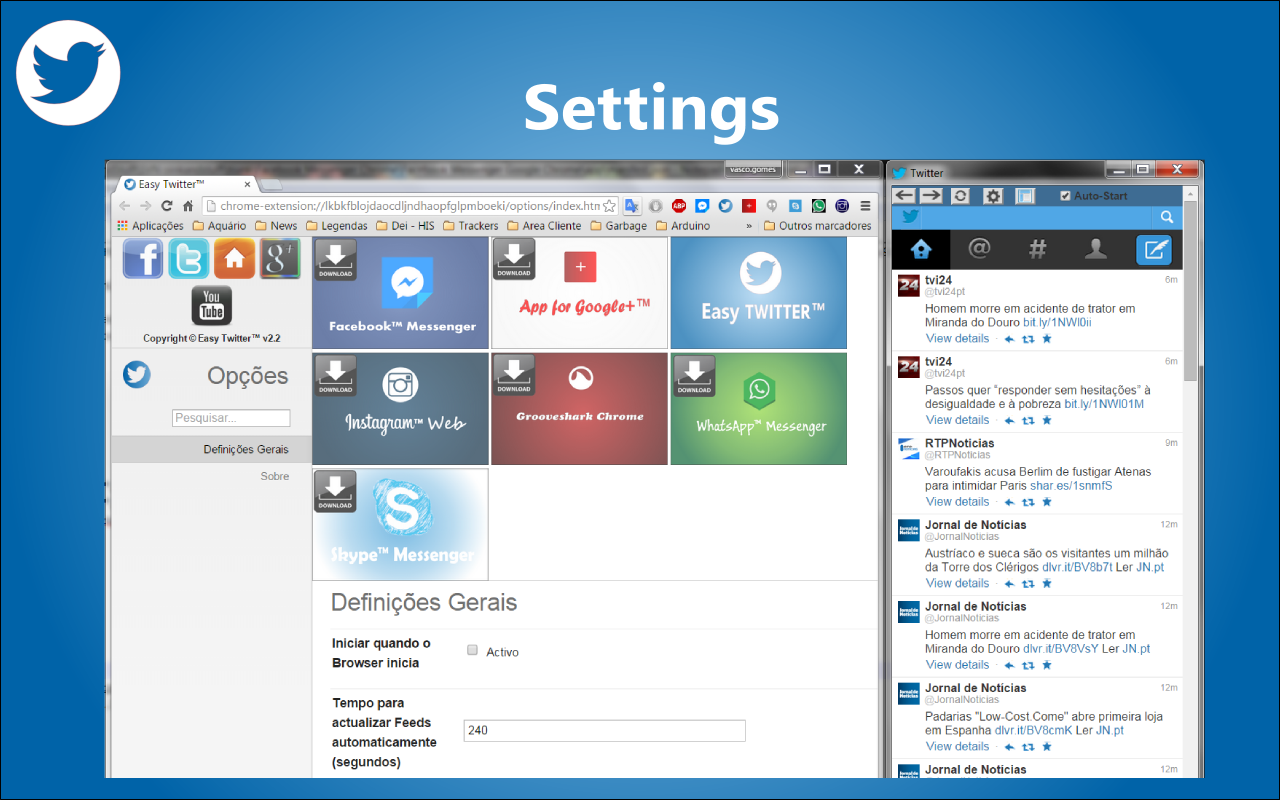
Task: Open the Trackers bookmarks folder
Action: click(x=470, y=226)
